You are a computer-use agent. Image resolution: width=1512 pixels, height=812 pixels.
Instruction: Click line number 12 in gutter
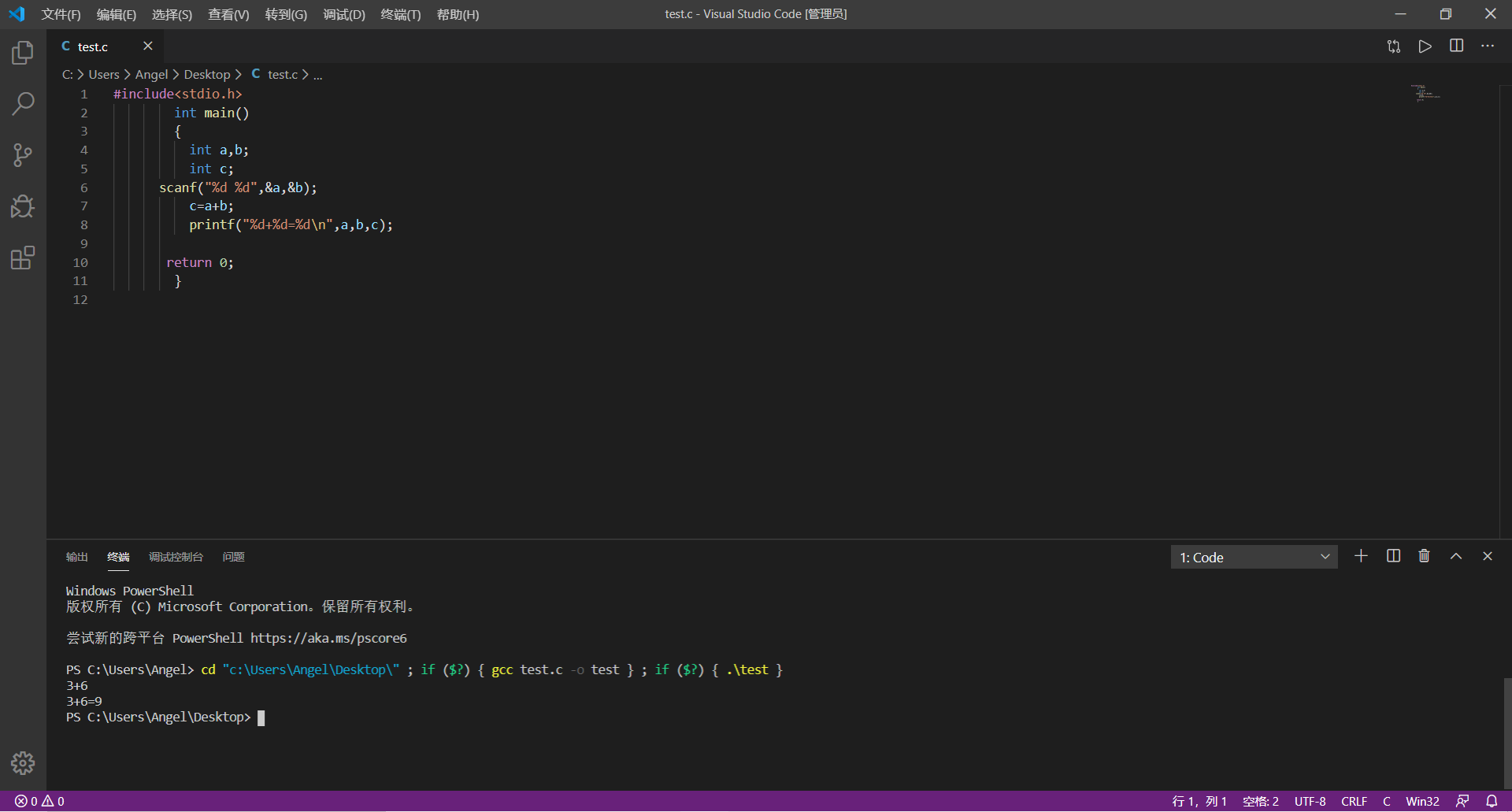point(80,299)
